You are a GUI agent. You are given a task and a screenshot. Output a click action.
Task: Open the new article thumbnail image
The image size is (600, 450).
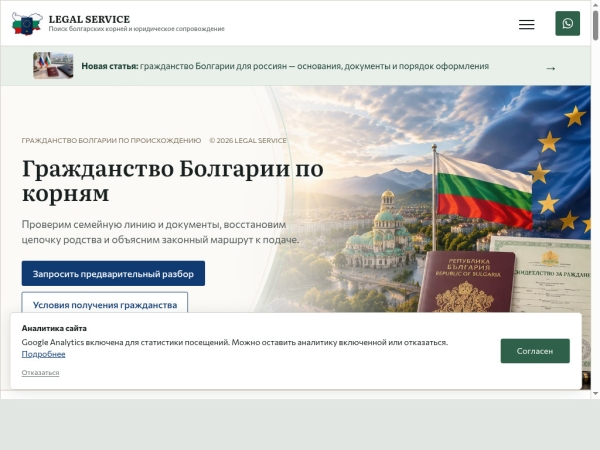pyautogui.click(x=53, y=65)
